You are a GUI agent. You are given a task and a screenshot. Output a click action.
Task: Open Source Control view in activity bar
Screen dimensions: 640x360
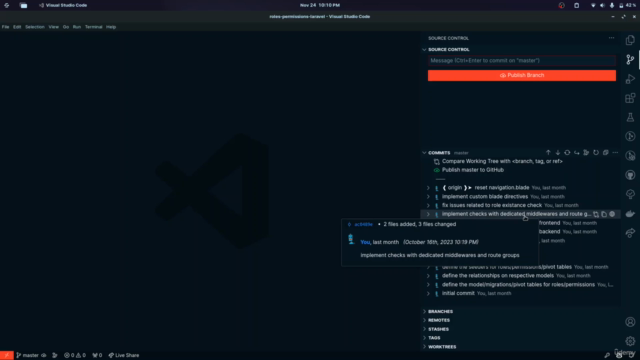[630, 60]
